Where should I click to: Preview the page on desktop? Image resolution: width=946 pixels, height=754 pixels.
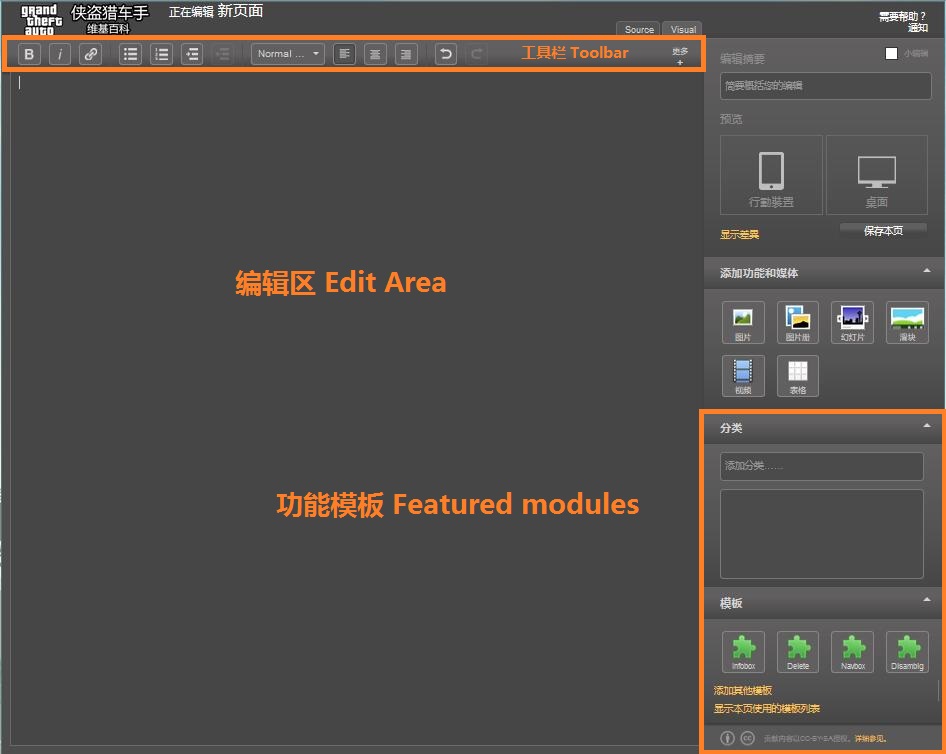[x=877, y=175]
